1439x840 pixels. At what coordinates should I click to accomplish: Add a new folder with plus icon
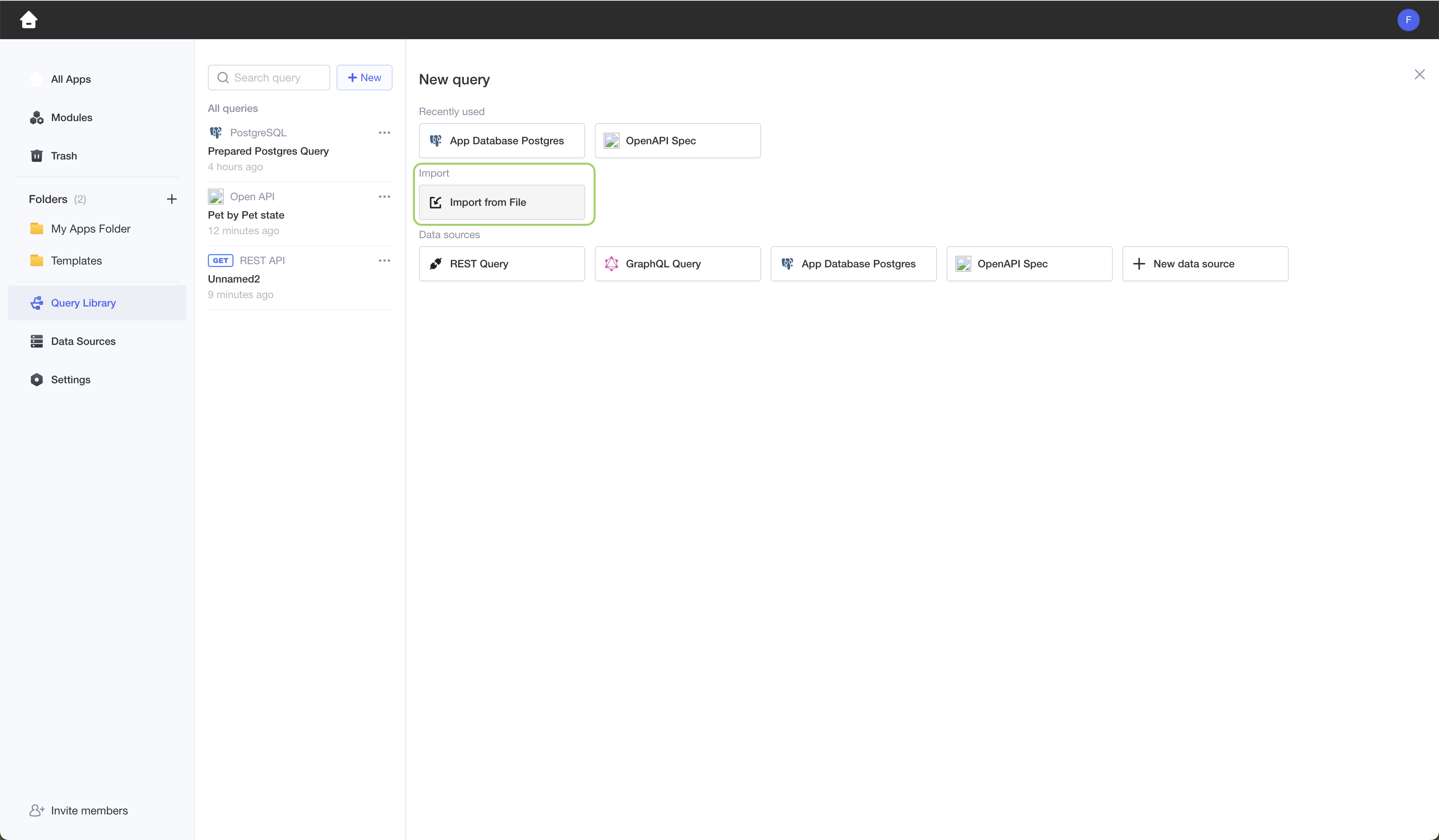pos(171,199)
